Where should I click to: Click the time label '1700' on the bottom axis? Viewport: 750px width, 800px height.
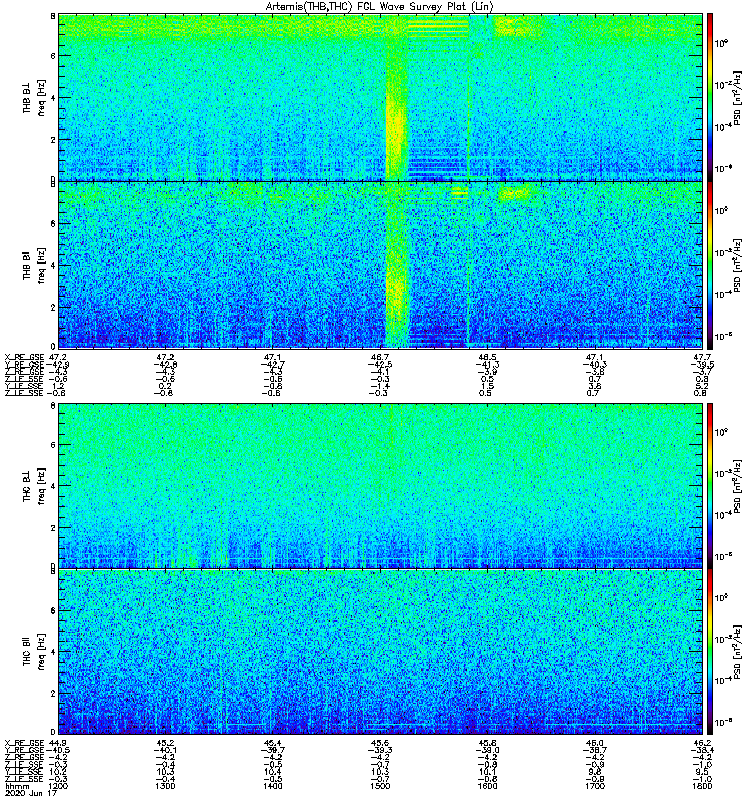[595, 786]
